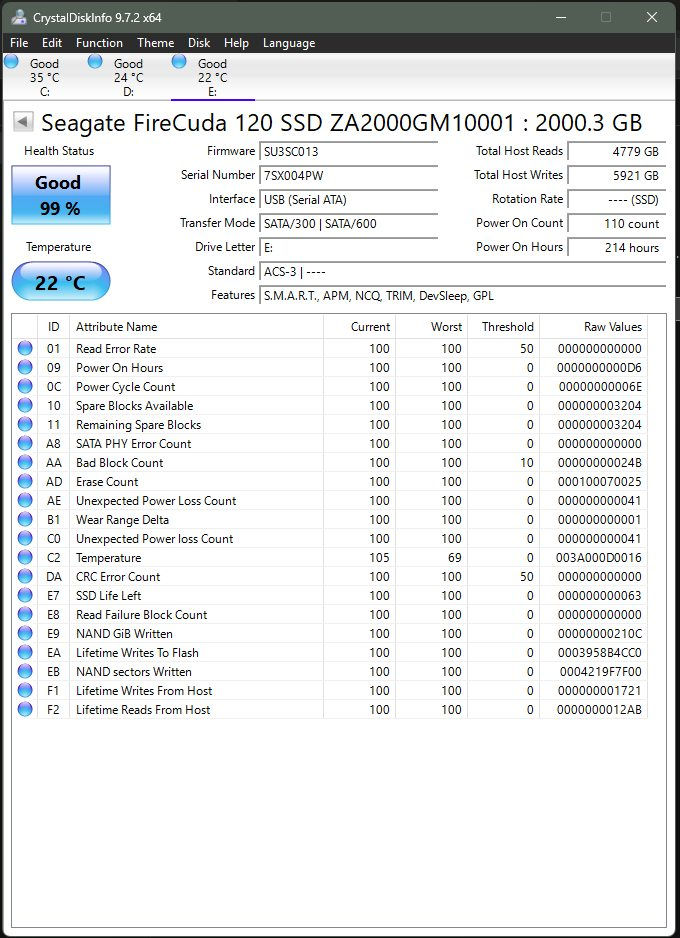Open the Disk menu
Screen dimensions: 680x938
point(199,43)
